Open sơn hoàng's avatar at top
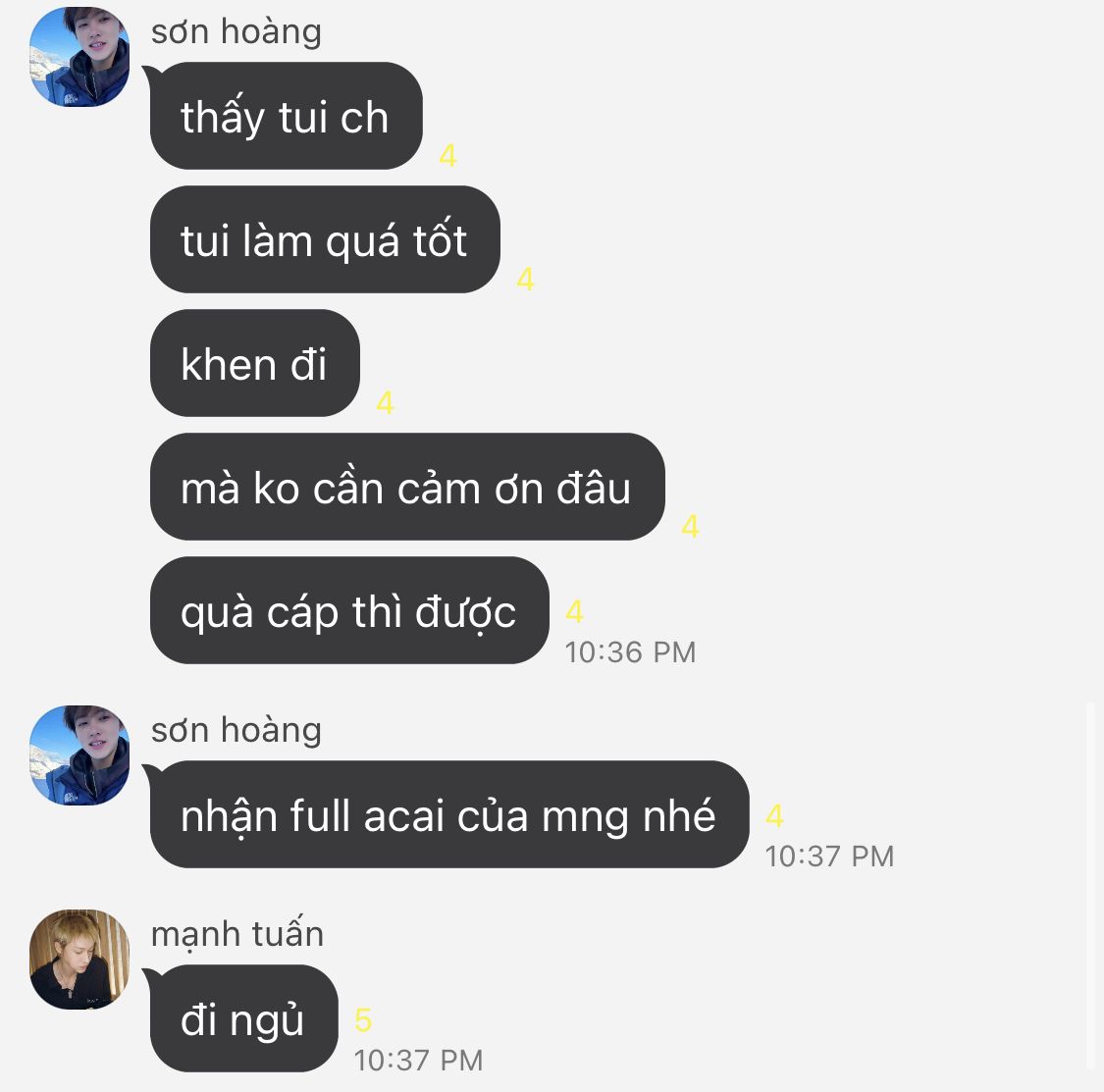The width and height of the screenshot is (1104, 1092). 79,57
